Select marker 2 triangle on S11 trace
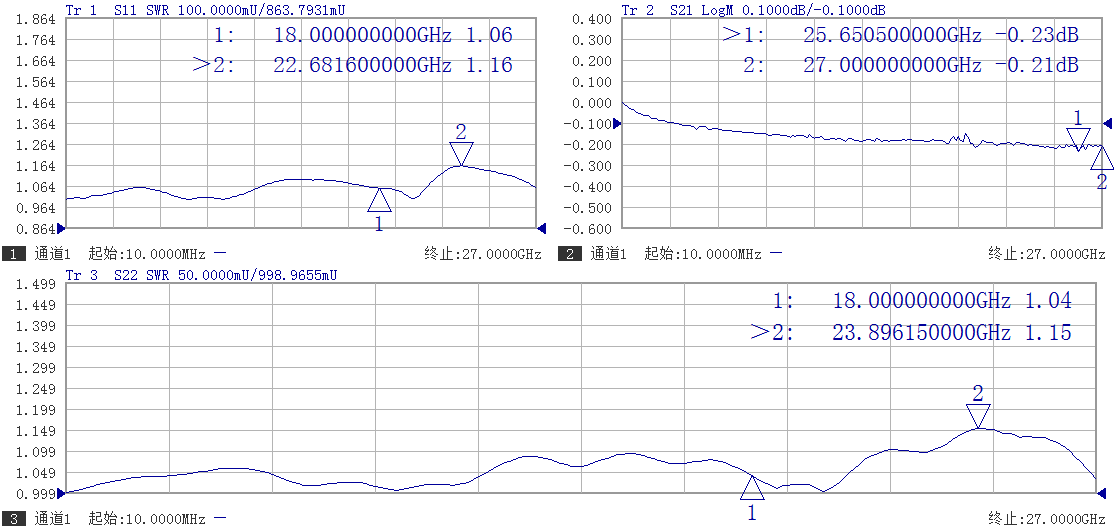1118x528 pixels. pos(460,153)
